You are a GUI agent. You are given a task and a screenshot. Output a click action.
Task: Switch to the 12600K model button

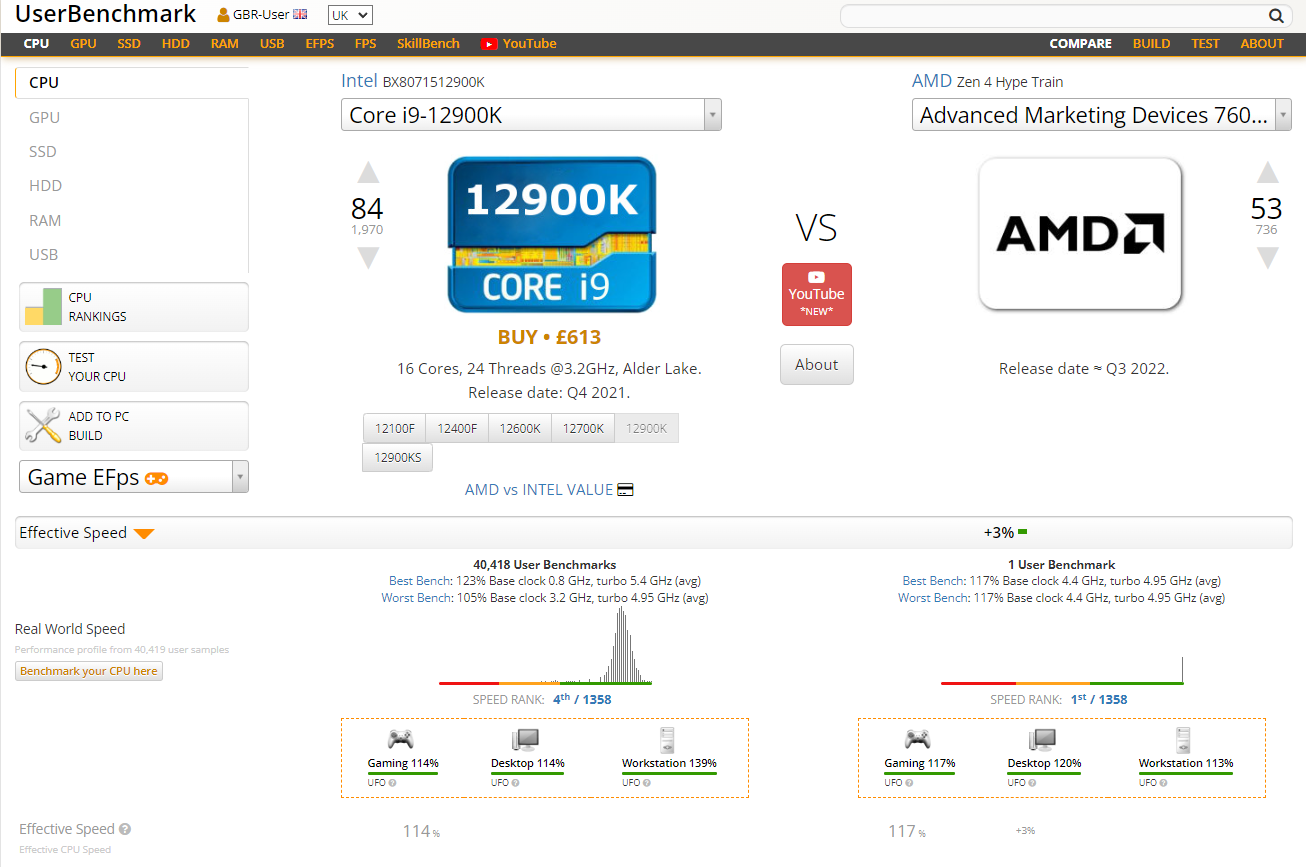pyautogui.click(x=520, y=428)
